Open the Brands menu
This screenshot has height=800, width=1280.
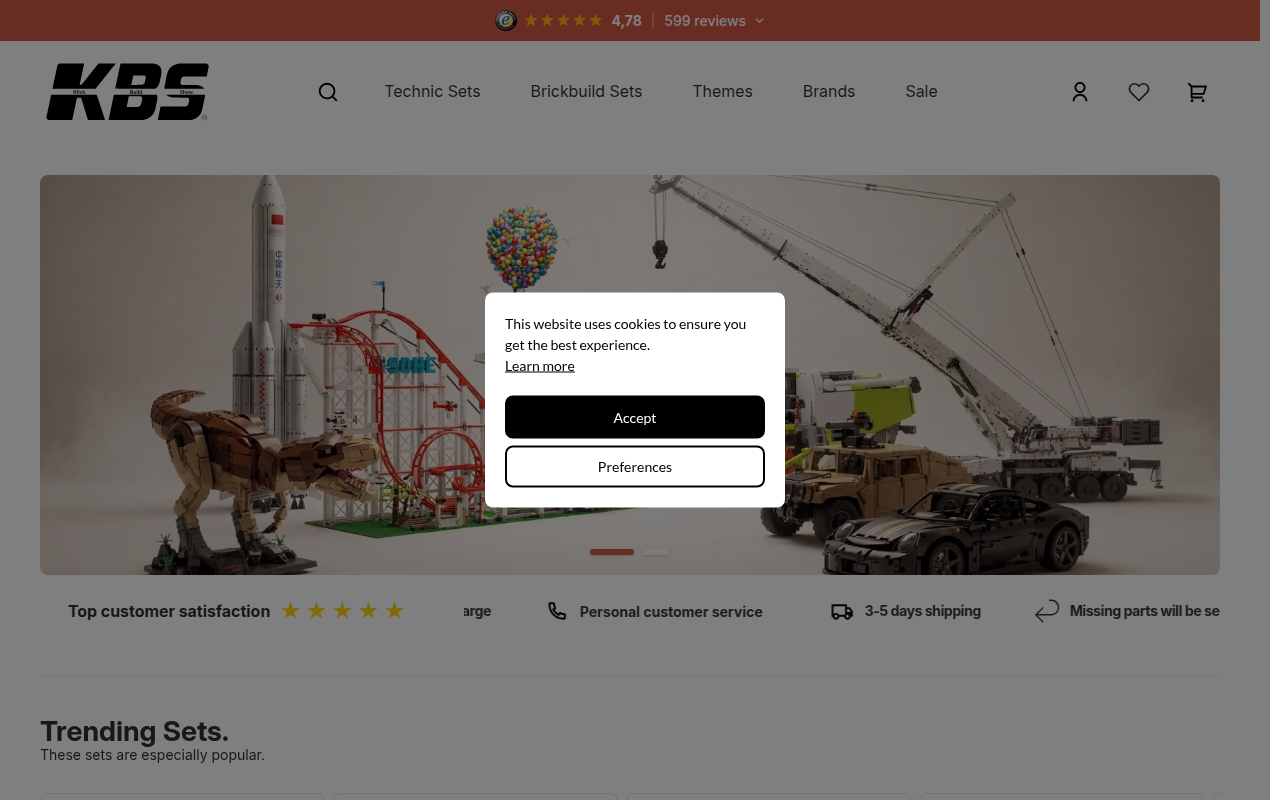click(829, 91)
